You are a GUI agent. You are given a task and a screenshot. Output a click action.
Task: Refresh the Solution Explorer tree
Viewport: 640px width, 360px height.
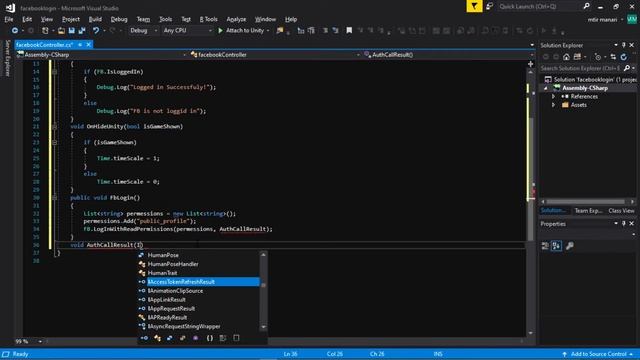click(624, 57)
